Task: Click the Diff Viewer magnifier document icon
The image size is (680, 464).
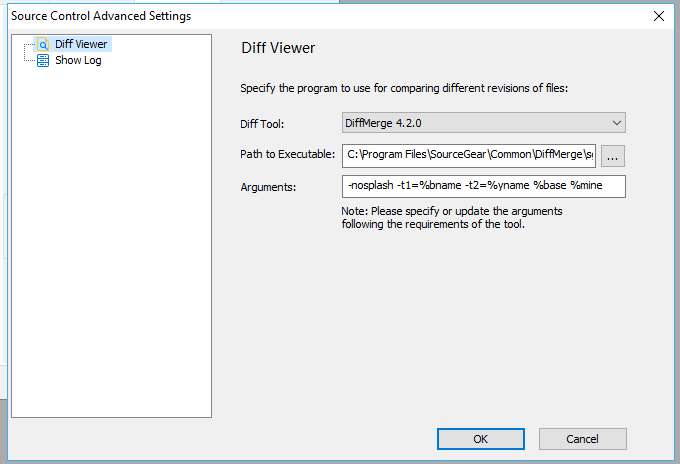Action: pos(43,44)
